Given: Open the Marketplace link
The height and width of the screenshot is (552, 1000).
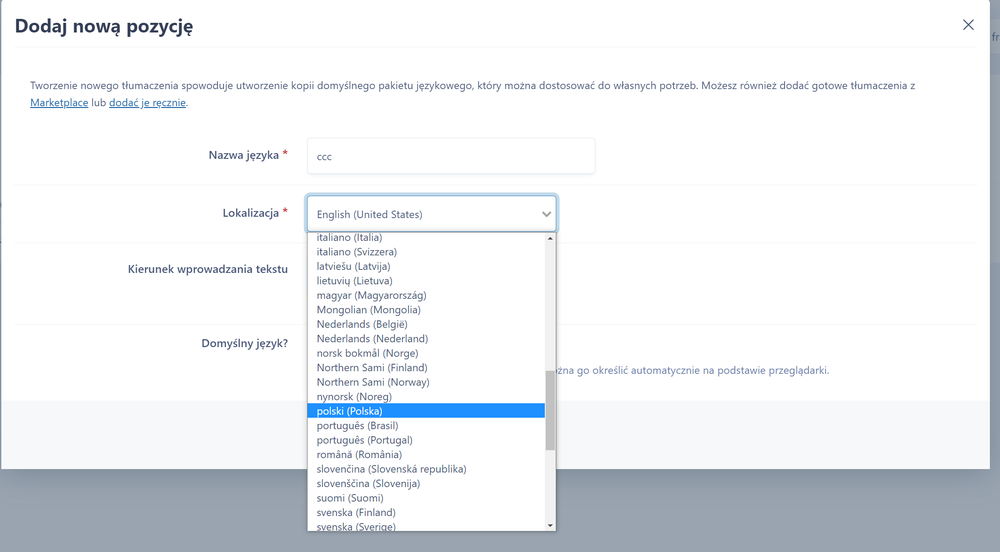Looking at the screenshot, I should (59, 102).
